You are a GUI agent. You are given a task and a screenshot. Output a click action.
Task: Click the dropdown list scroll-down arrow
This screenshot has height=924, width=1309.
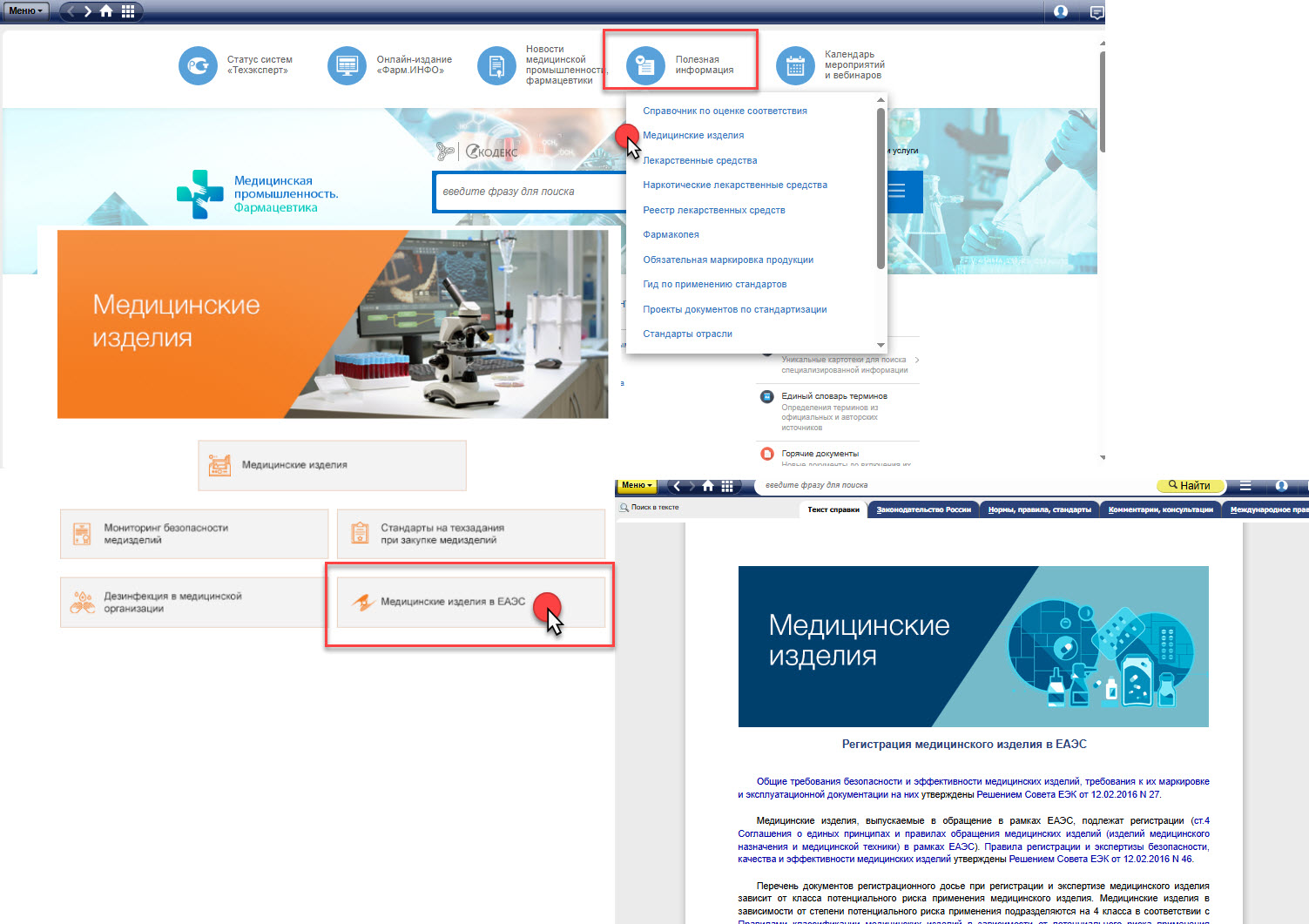point(881,346)
